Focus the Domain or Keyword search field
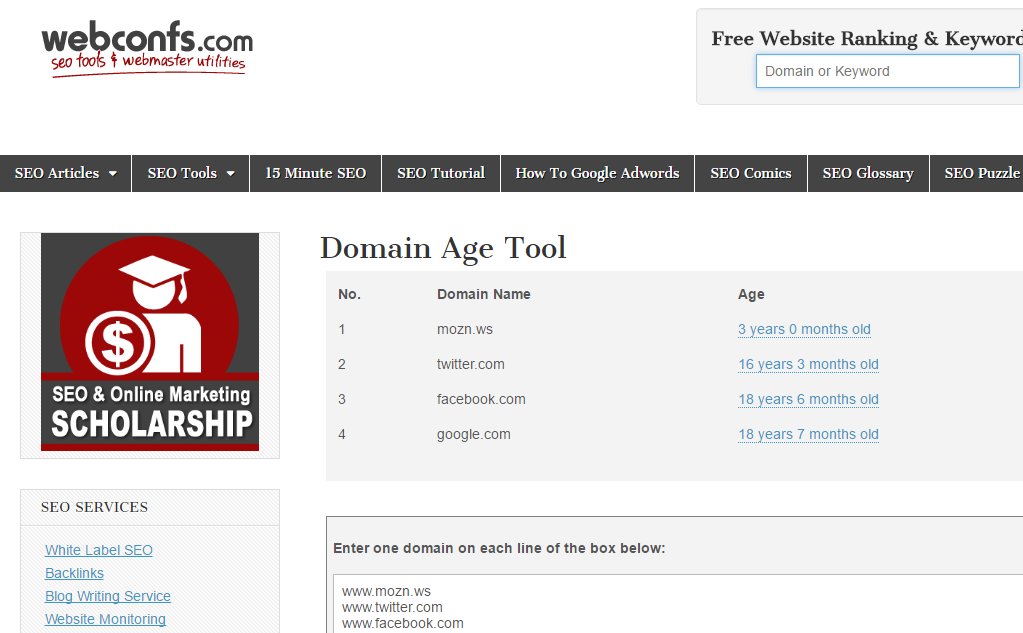Image resolution: width=1023 pixels, height=633 pixels. 887,71
